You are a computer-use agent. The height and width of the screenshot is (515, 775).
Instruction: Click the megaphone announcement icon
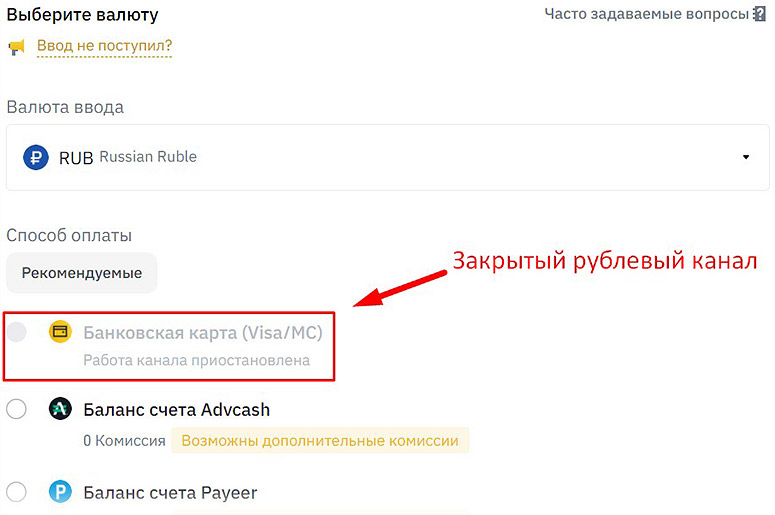coord(17,47)
